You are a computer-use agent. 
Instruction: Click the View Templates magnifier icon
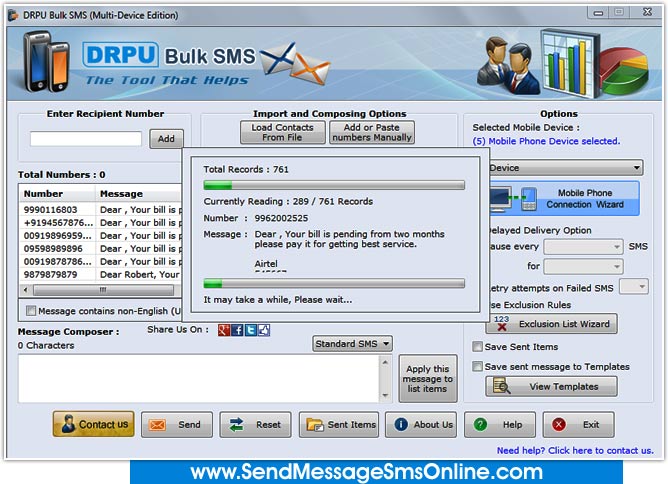pos(501,386)
